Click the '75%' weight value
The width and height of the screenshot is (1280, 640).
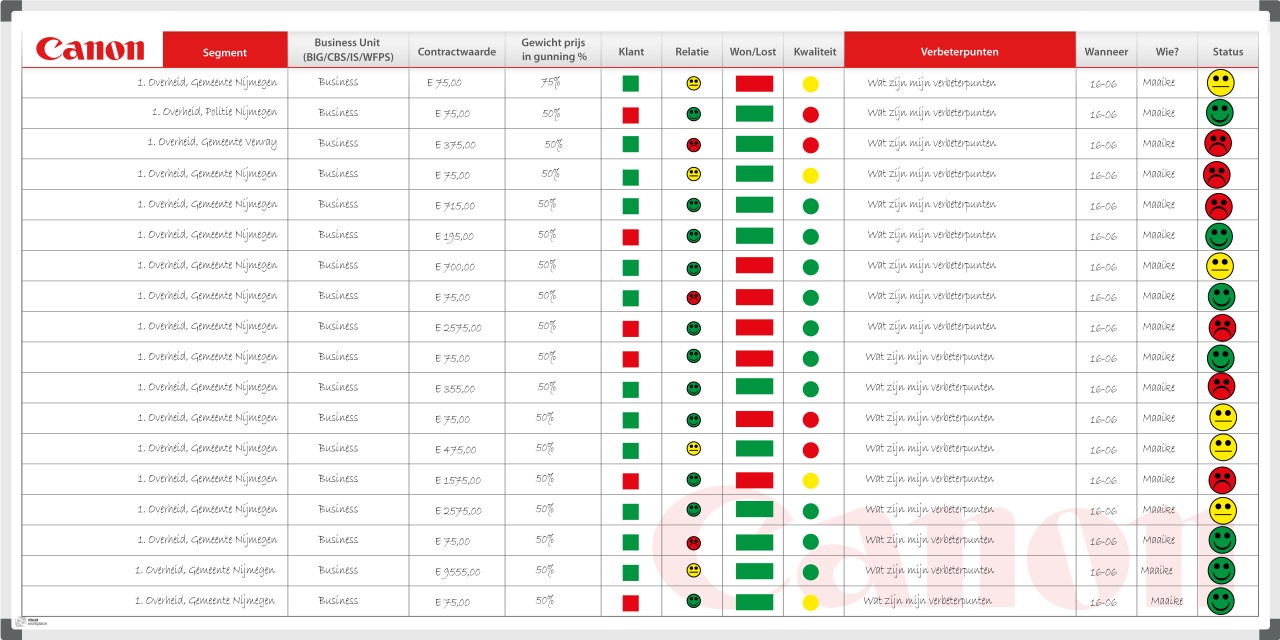click(550, 83)
